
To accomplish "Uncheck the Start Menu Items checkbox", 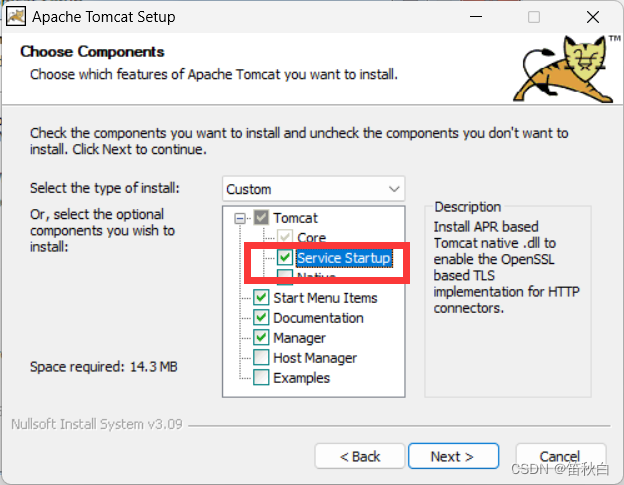I will click(x=261, y=297).
